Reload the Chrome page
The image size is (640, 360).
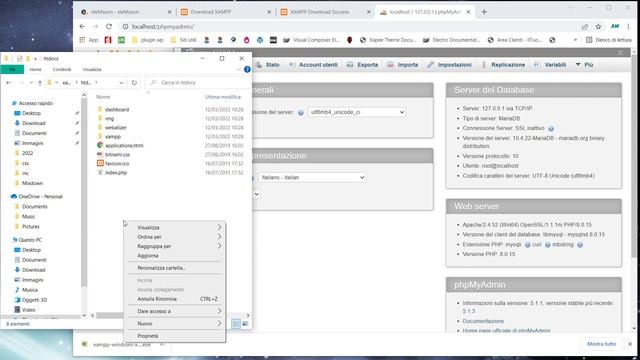(109, 27)
